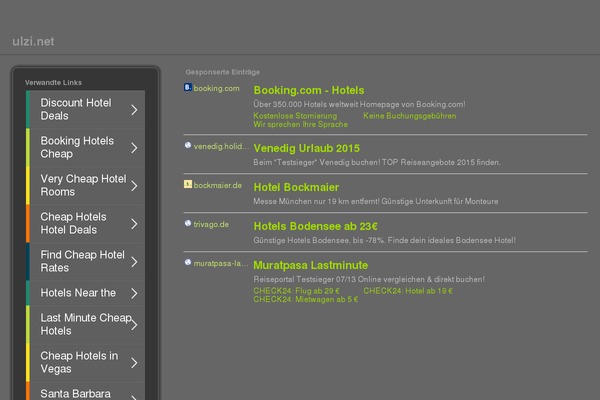Click the chevron next to Last Minute Cheap Hotels
The image size is (600, 400).
click(x=134, y=325)
